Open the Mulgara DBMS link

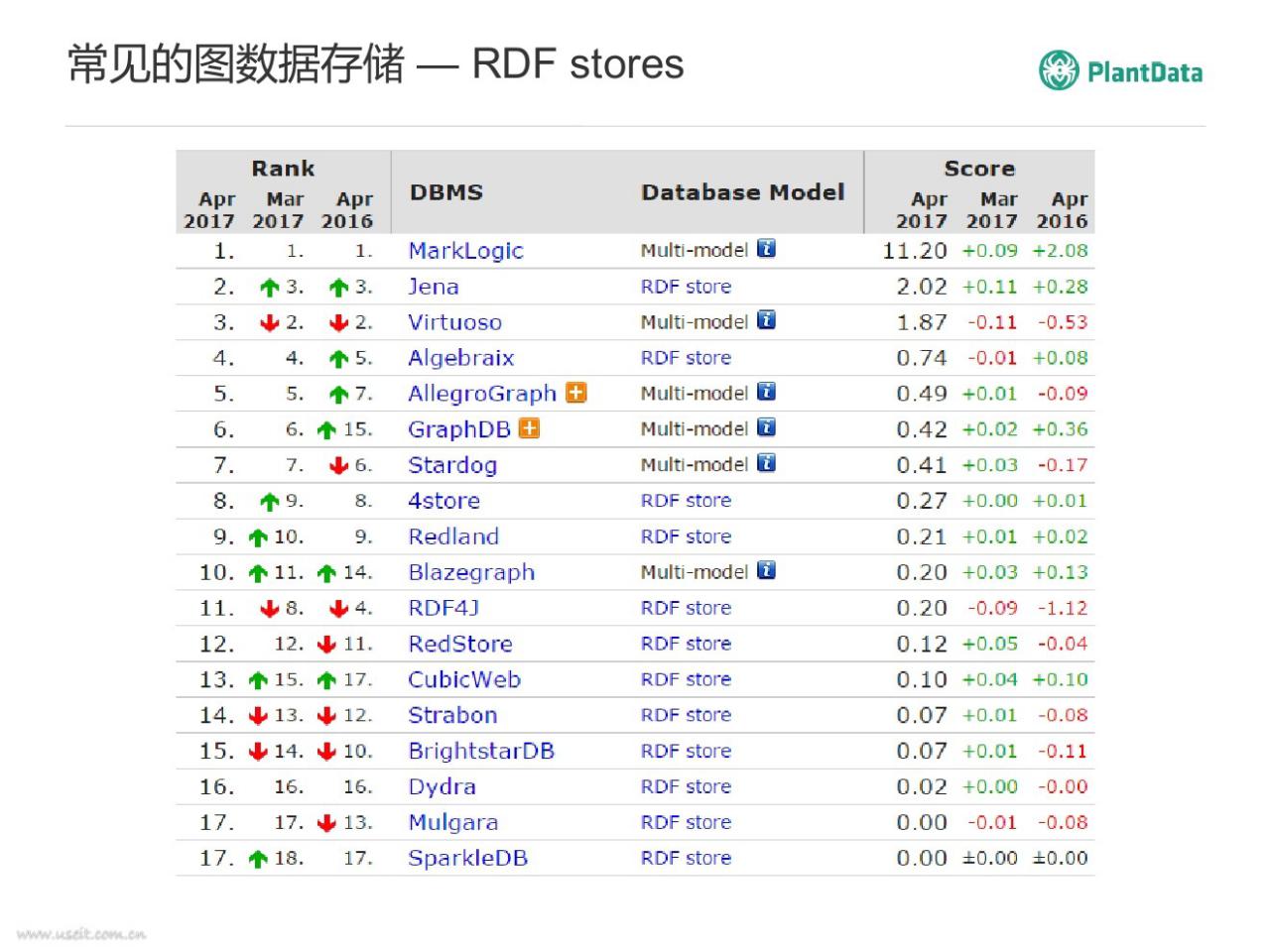pos(453,822)
